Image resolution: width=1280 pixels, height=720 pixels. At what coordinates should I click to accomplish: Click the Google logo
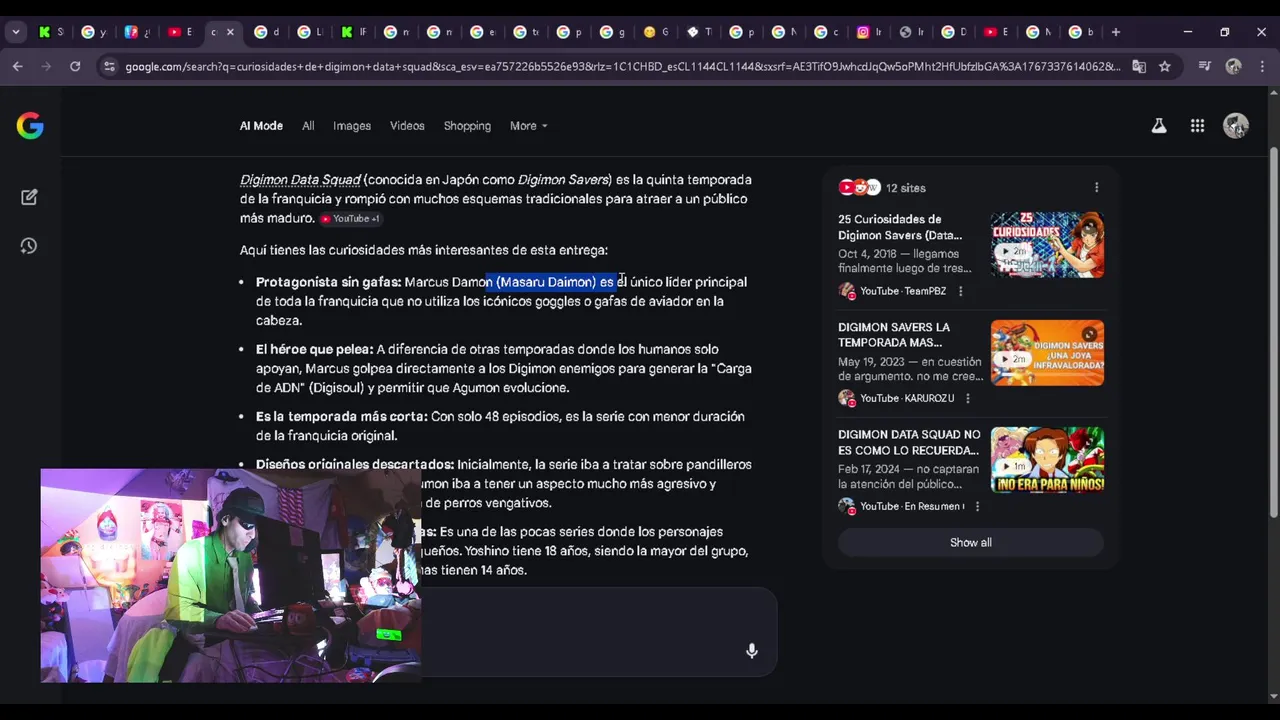click(30, 125)
